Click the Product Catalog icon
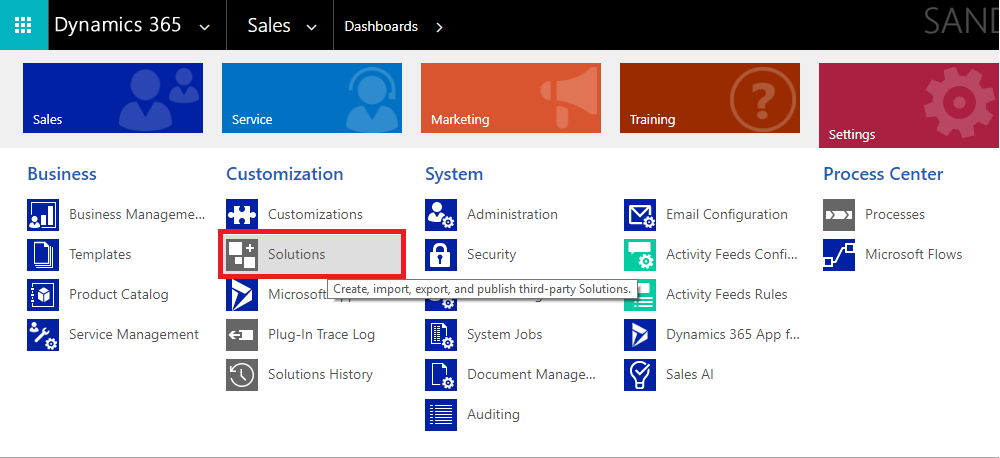 43,295
